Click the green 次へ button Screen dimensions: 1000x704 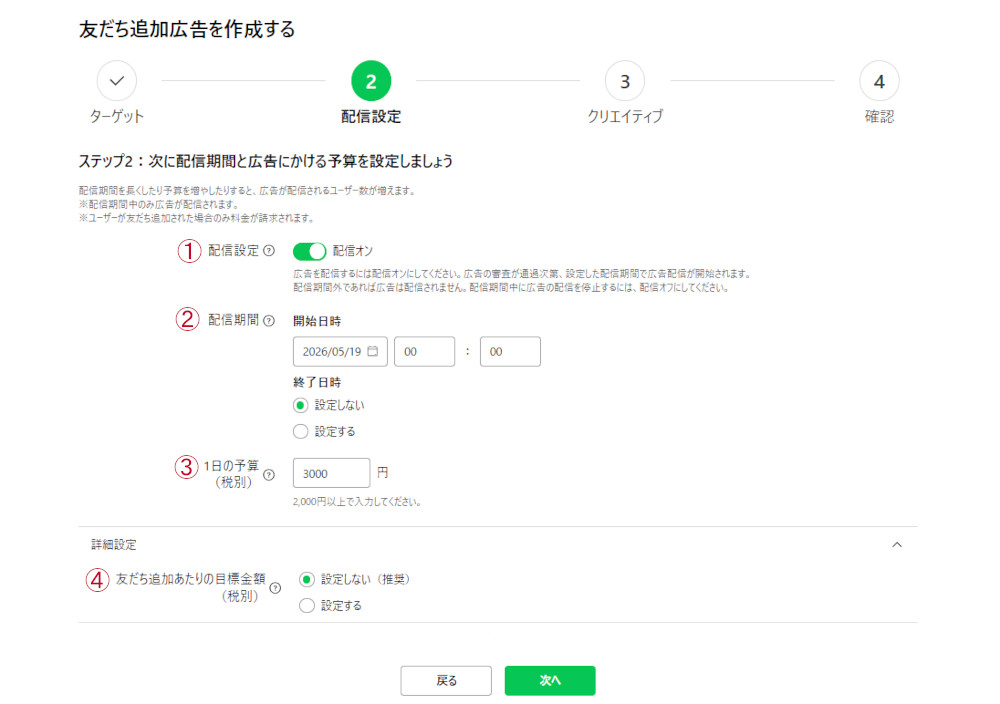[x=550, y=680]
